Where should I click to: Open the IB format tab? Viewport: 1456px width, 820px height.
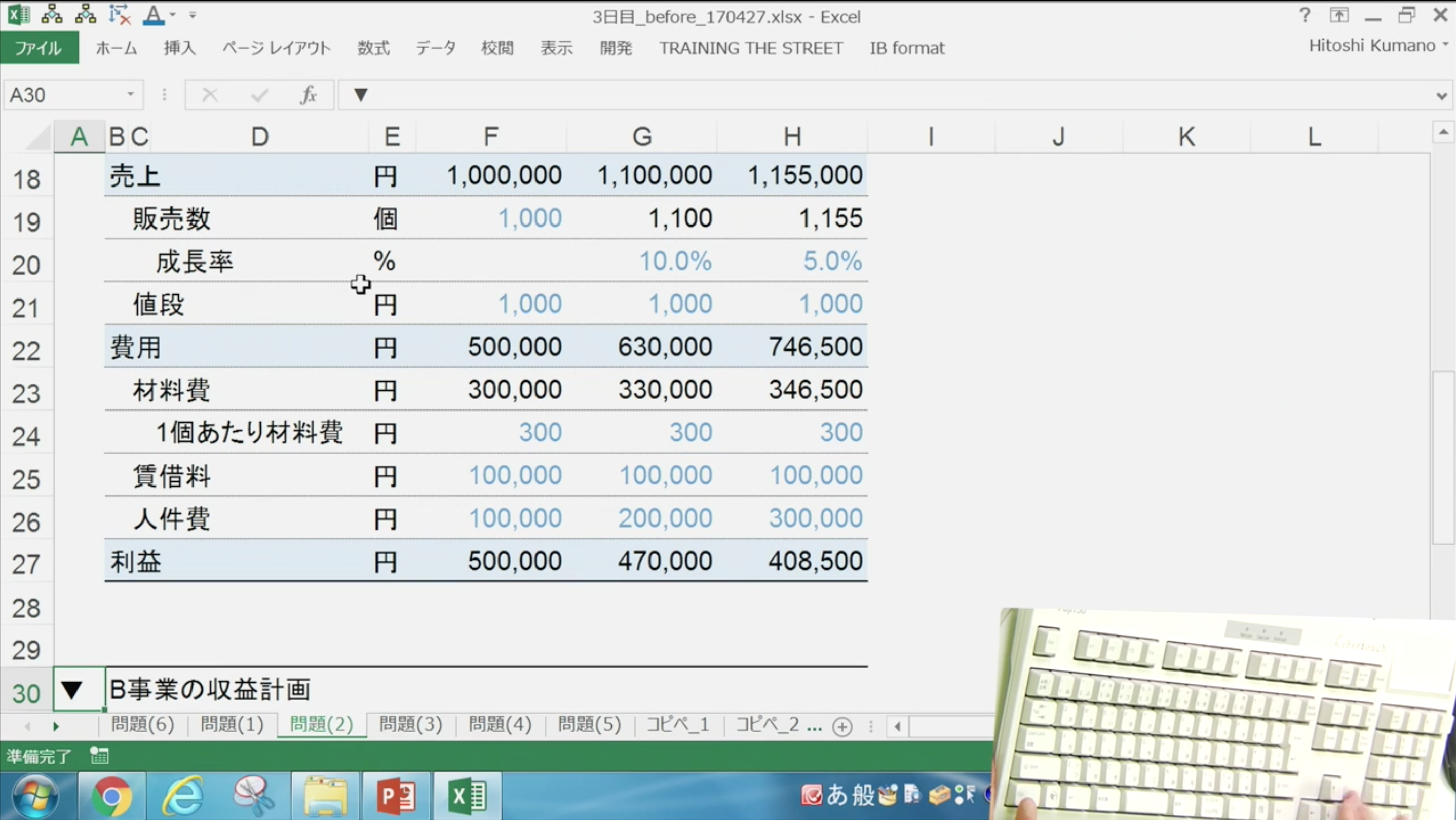907,48
